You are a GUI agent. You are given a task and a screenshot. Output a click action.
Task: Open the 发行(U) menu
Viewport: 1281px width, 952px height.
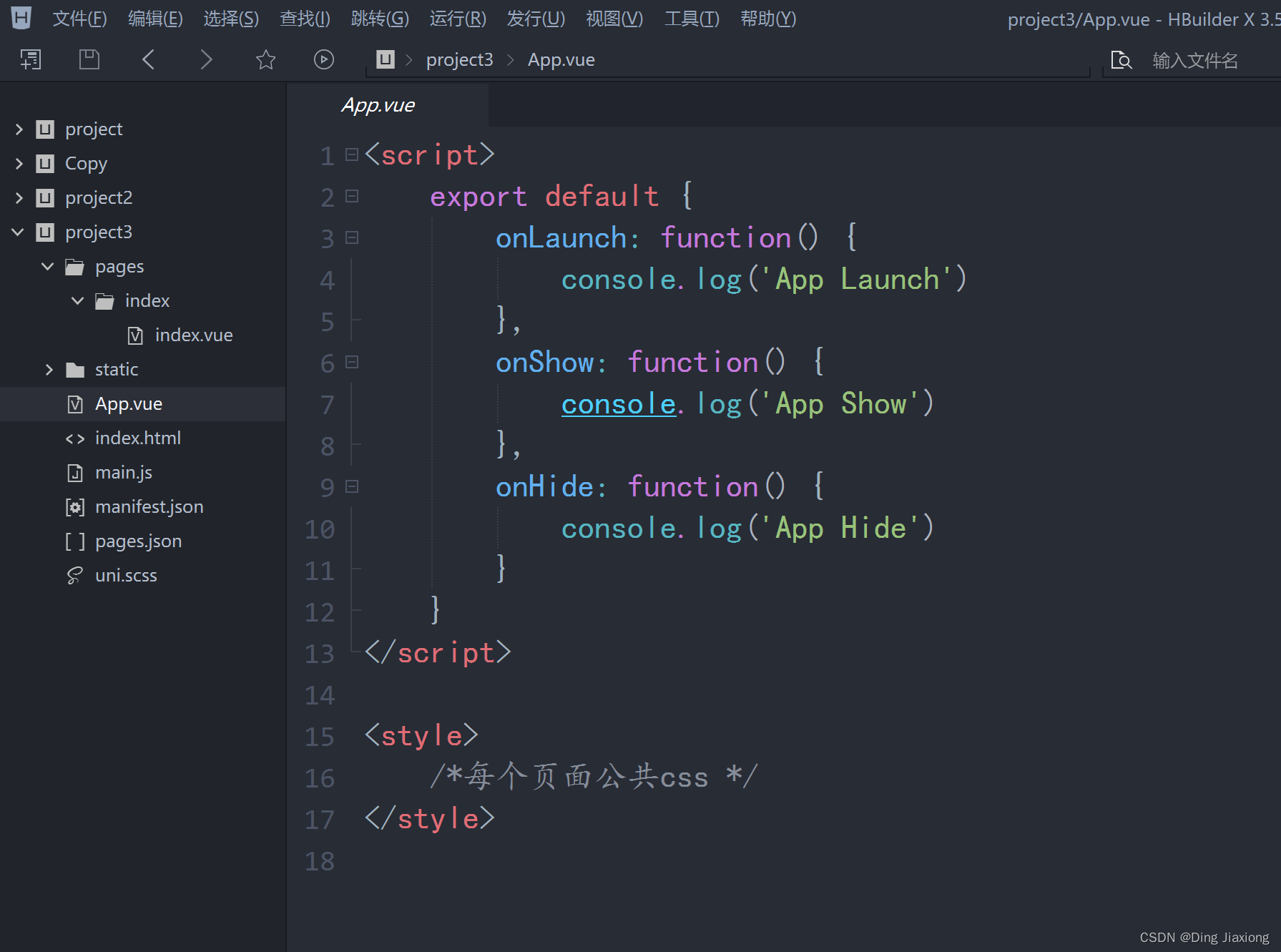click(536, 19)
